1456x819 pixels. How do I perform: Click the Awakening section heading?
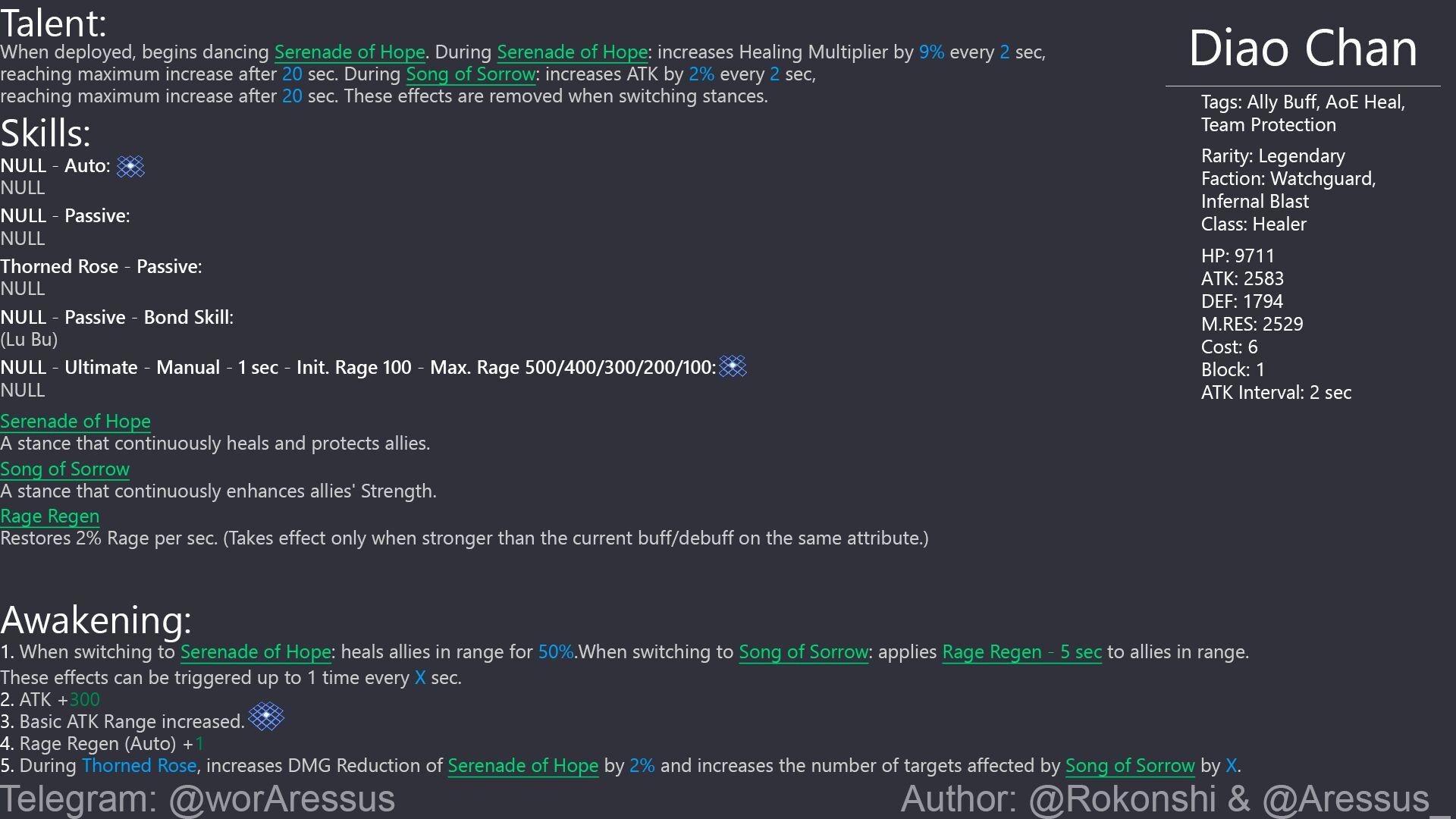click(x=96, y=620)
